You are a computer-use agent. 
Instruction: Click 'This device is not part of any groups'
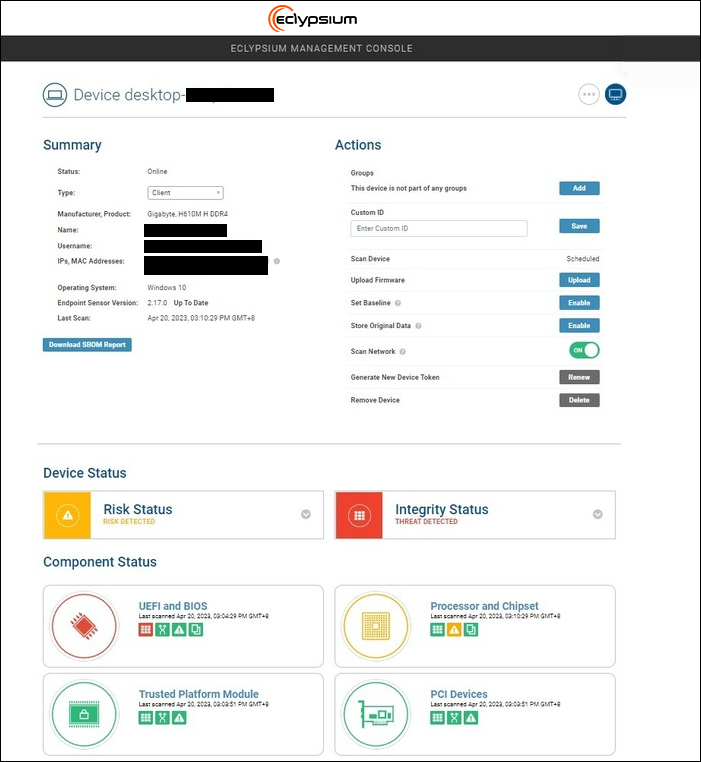409,189
